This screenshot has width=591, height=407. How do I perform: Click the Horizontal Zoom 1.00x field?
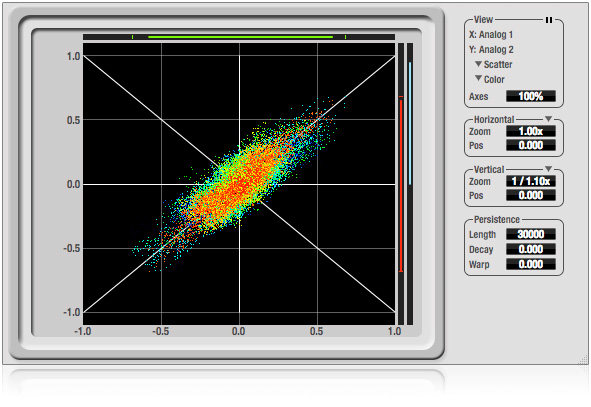coord(531,131)
